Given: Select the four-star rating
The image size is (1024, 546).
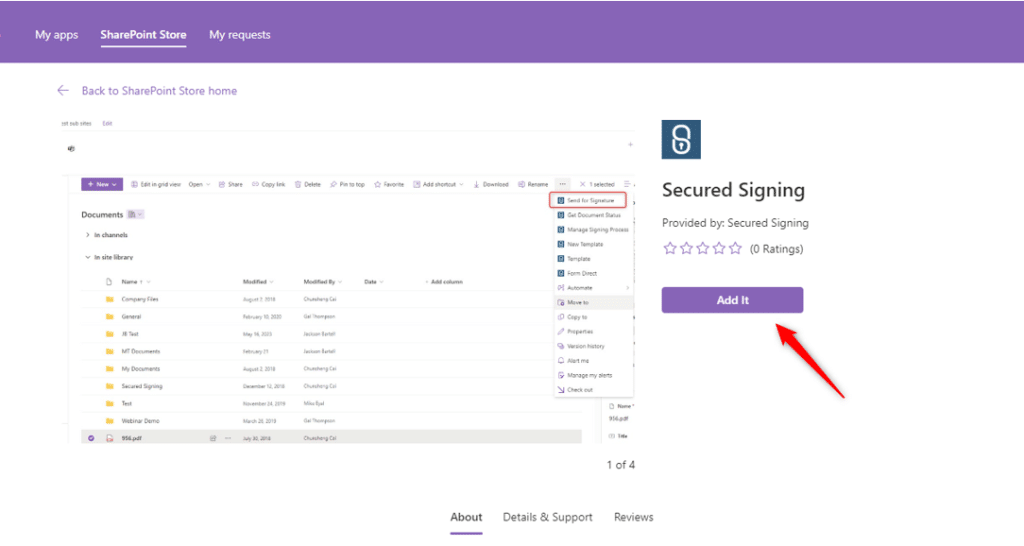Looking at the screenshot, I should point(719,248).
